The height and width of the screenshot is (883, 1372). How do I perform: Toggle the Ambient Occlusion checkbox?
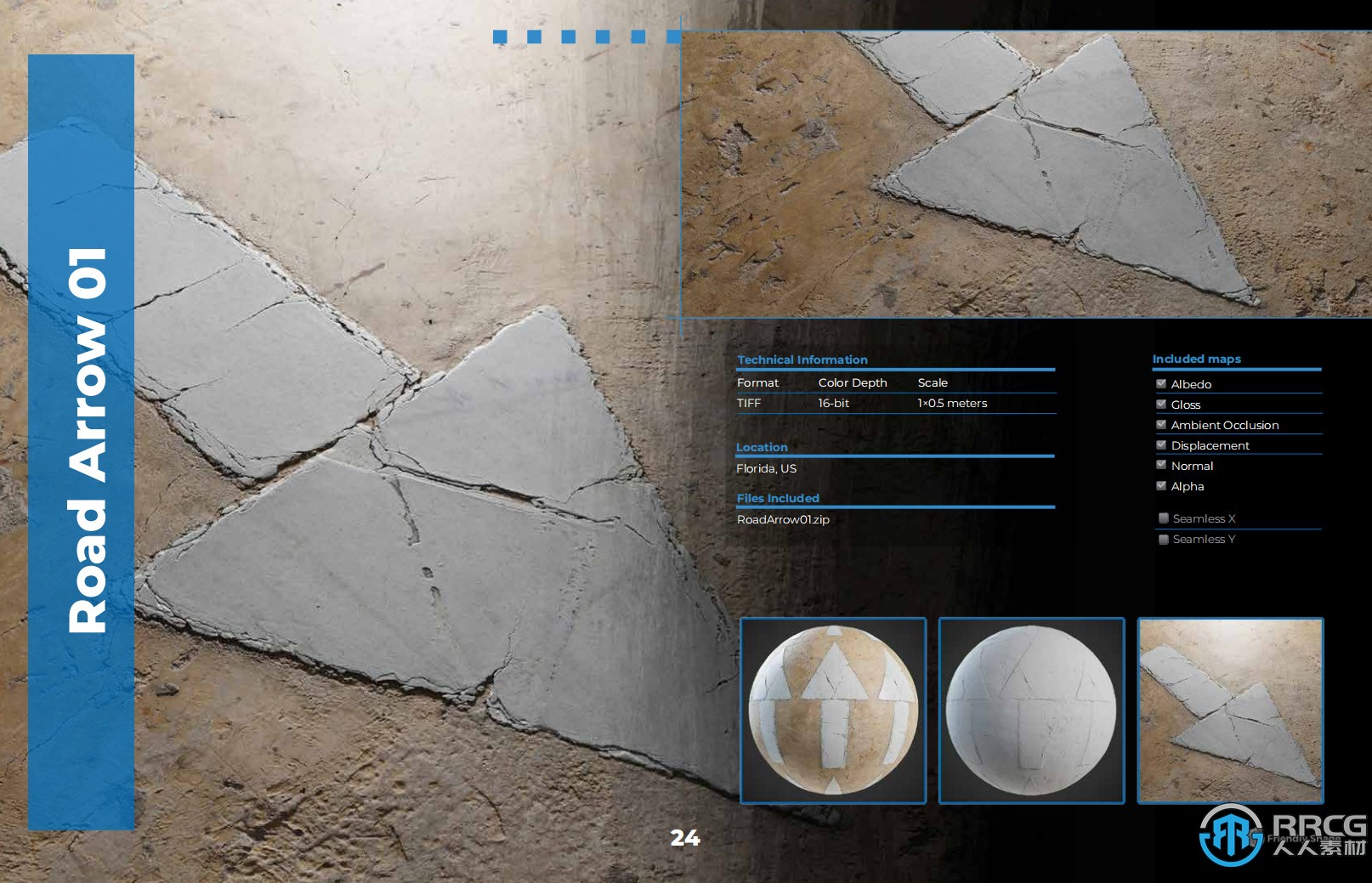coord(1161,425)
